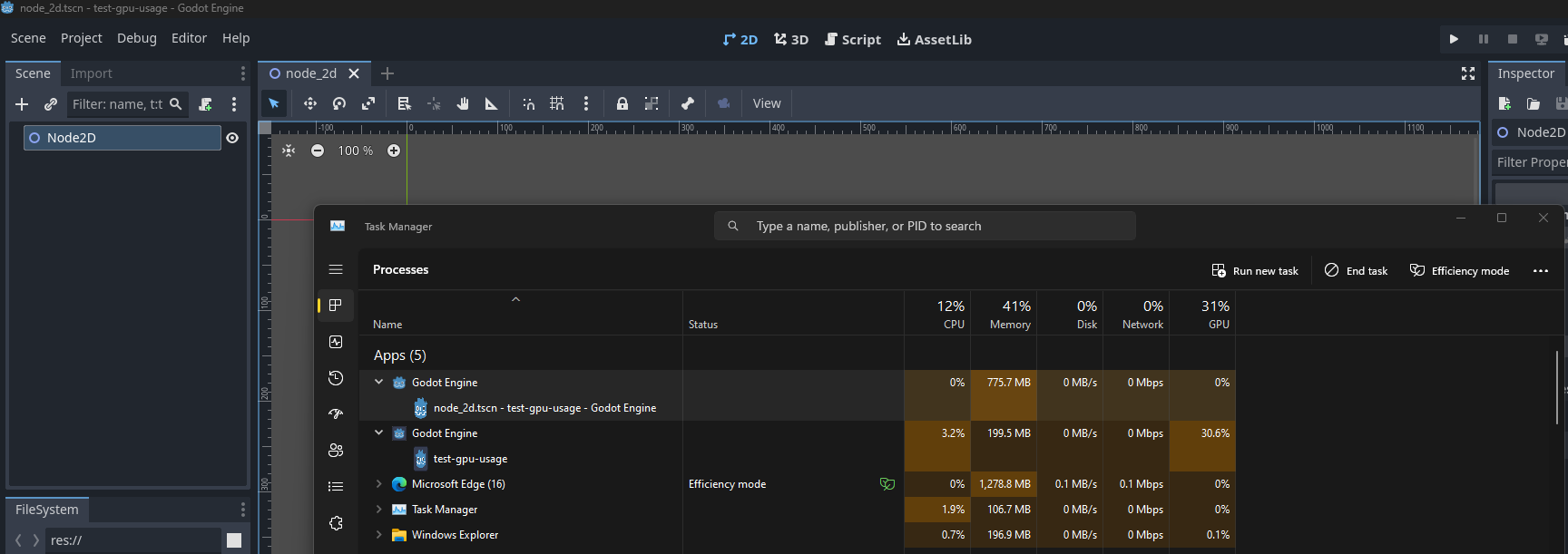Open scene tree extra options menu
The width and height of the screenshot is (1568, 554).
click(234, 104)
